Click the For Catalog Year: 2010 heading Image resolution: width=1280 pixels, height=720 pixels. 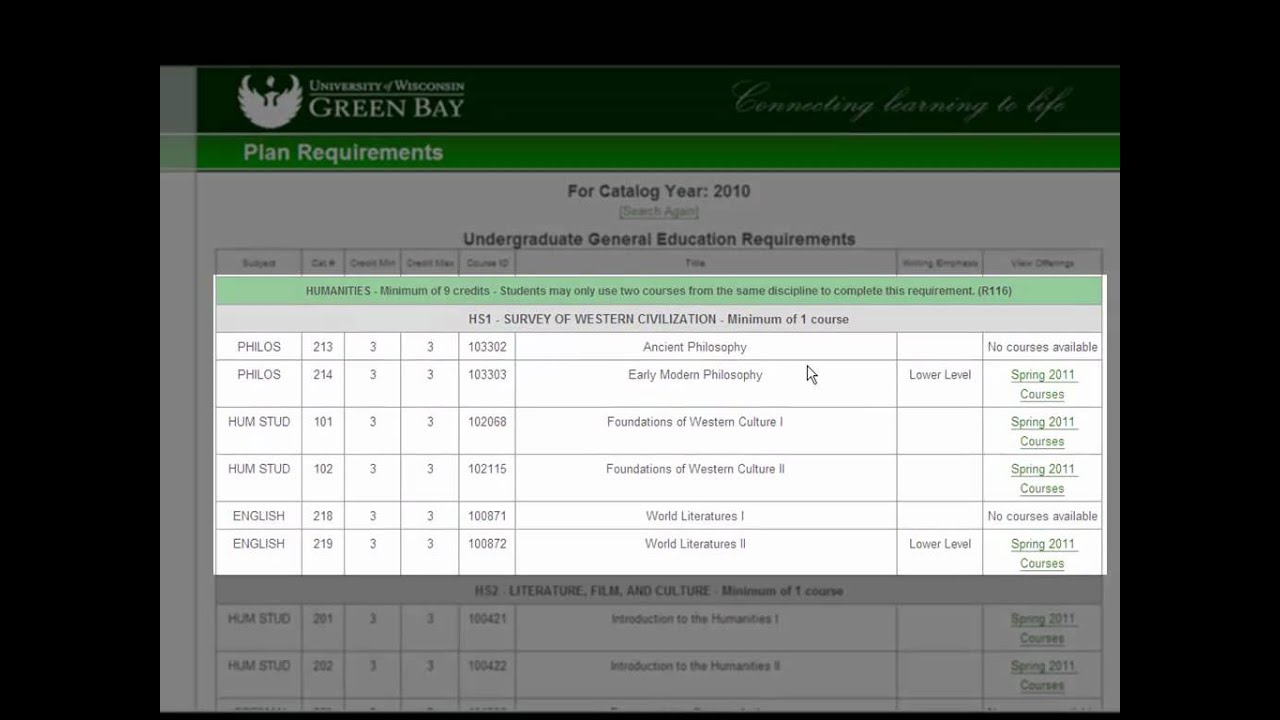point(659,191)
